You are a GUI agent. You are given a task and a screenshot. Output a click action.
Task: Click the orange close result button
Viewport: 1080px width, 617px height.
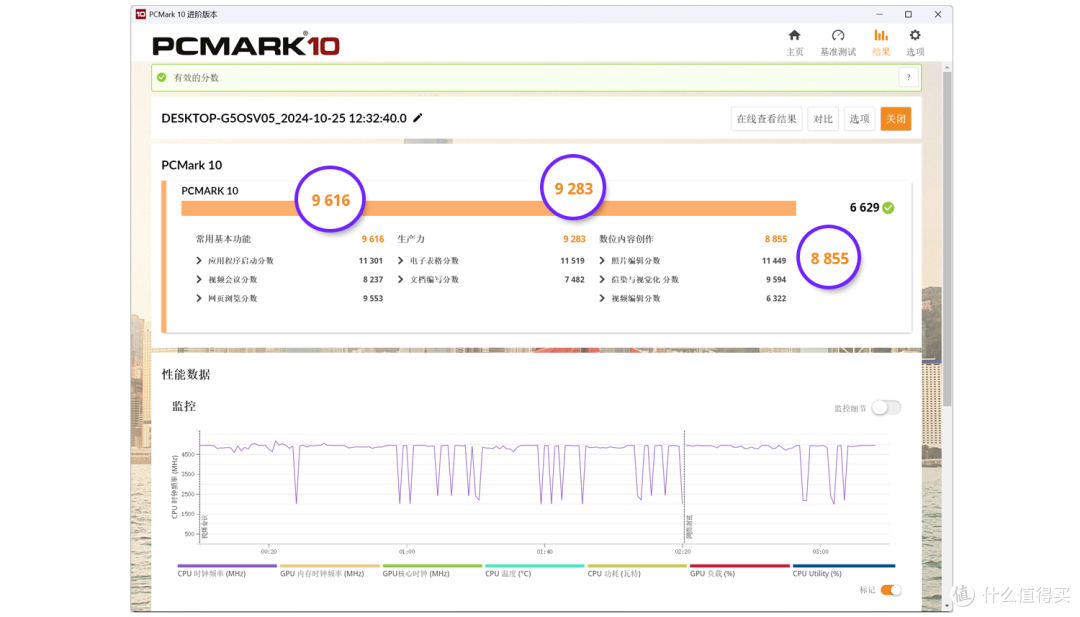895,118
